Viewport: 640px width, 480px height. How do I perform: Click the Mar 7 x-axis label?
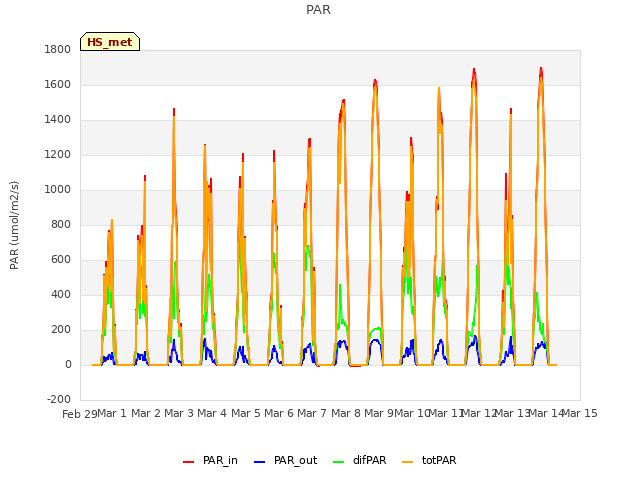(x=312, y=413)
